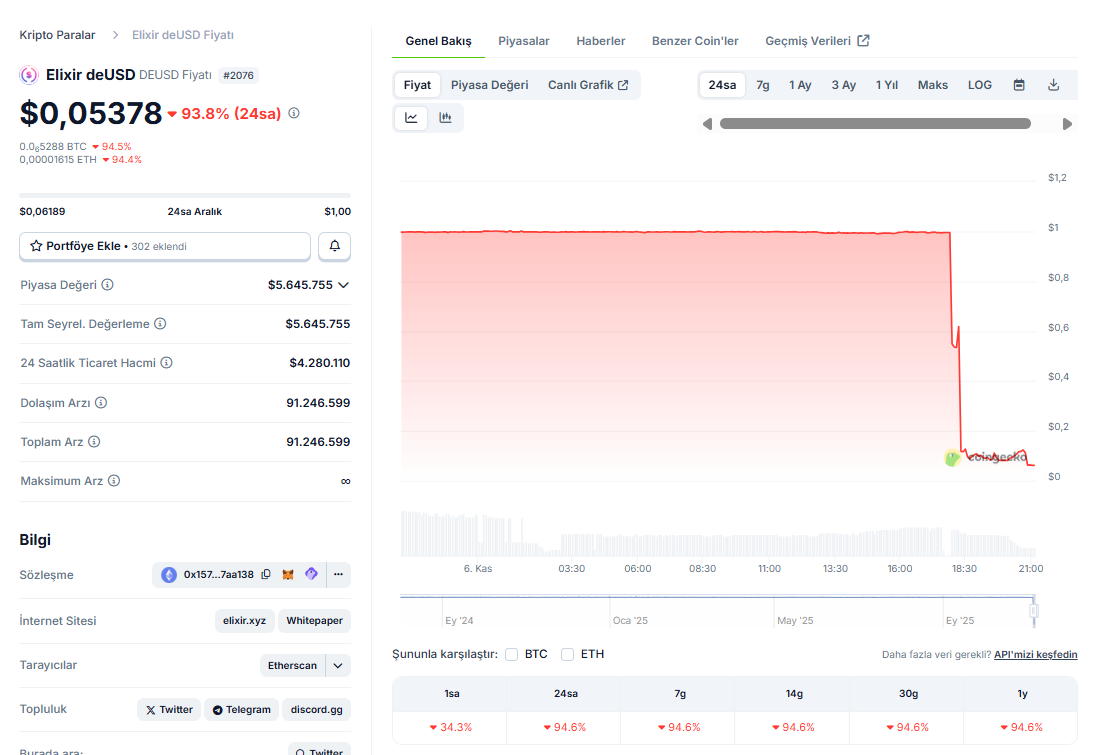Click the right handle of chart navigator
The height and width of the screenshot is (755, 1097).
coord(1034,610)
